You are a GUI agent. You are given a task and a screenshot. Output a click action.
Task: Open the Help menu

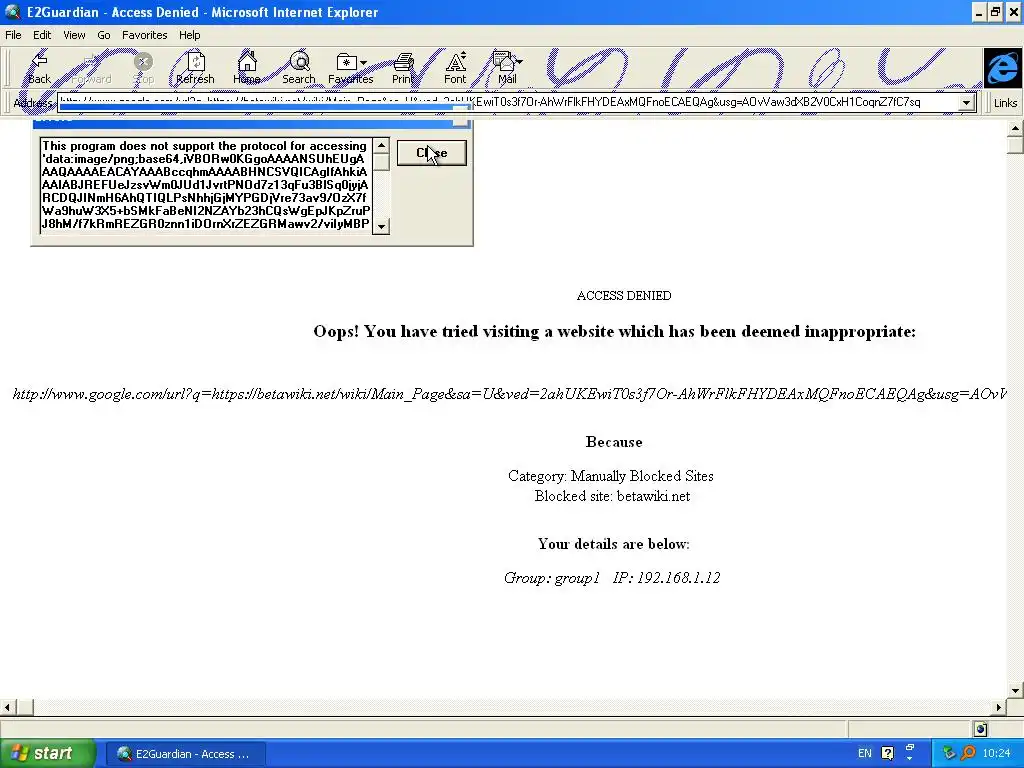click(189, 35)
